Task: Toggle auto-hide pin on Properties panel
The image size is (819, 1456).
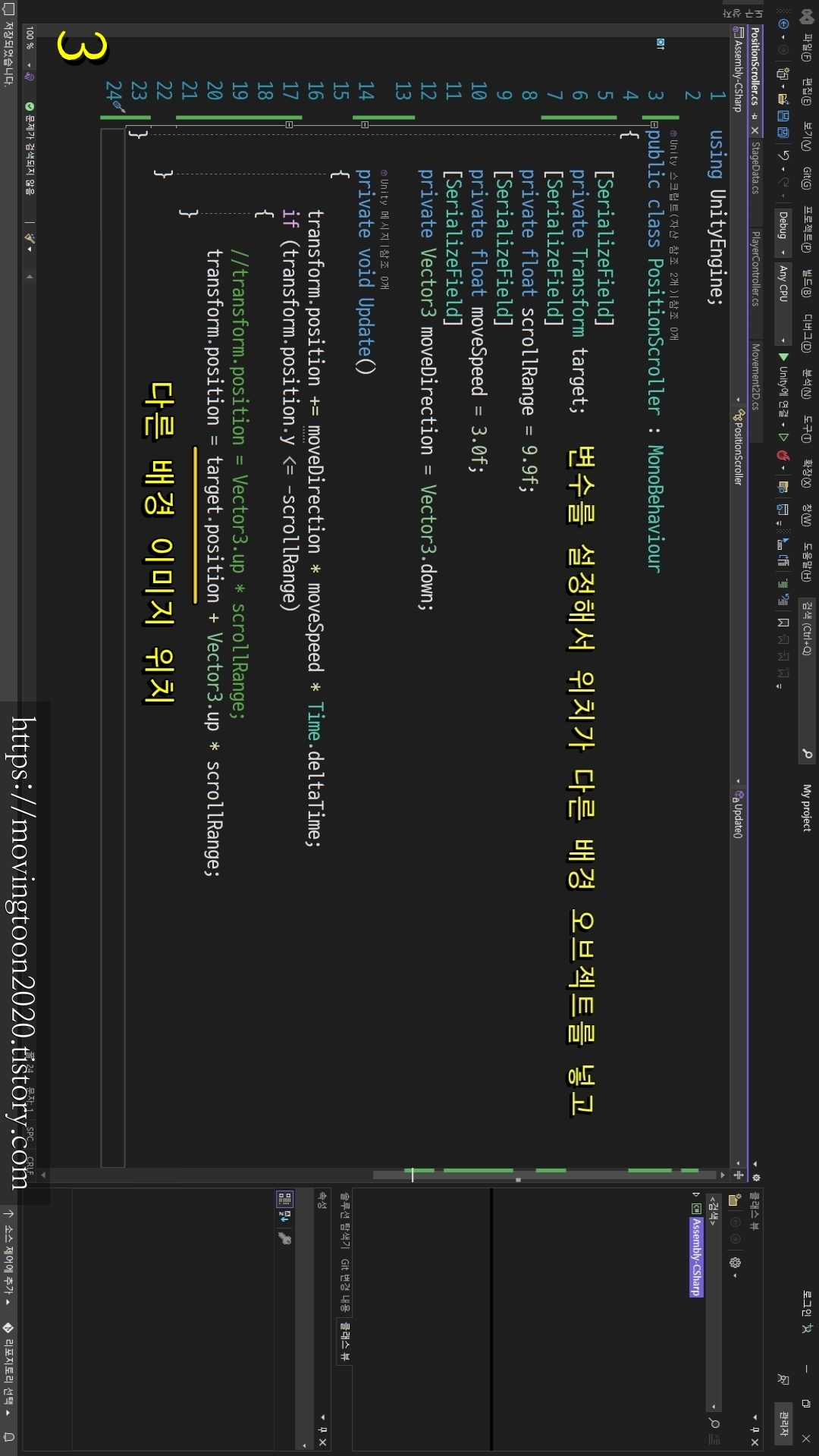Action: coord(322,1429)
